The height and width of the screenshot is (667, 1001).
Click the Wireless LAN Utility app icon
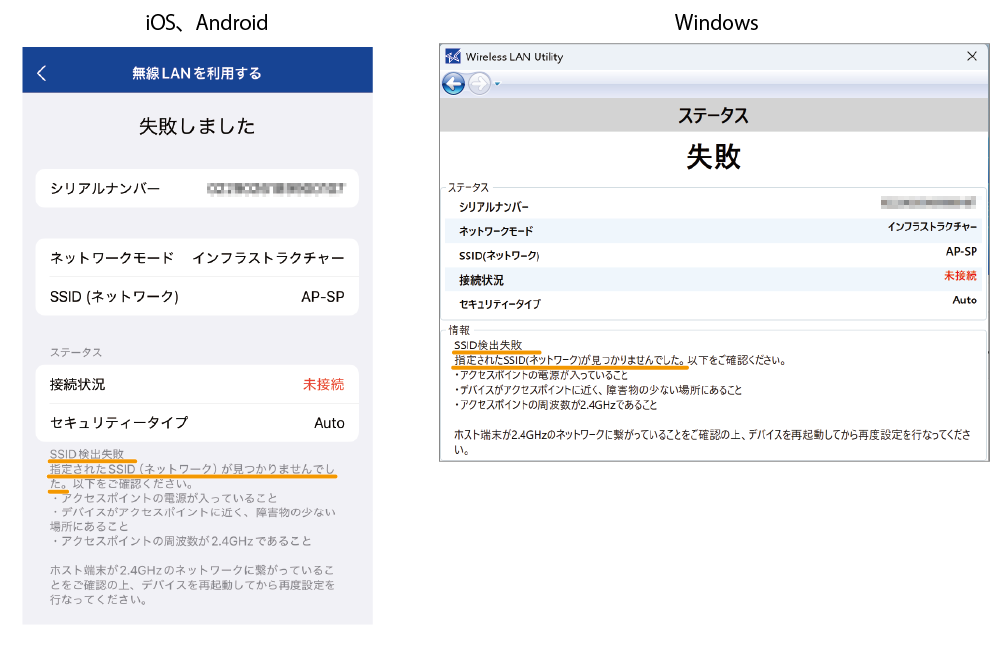(x=453, y=56)
